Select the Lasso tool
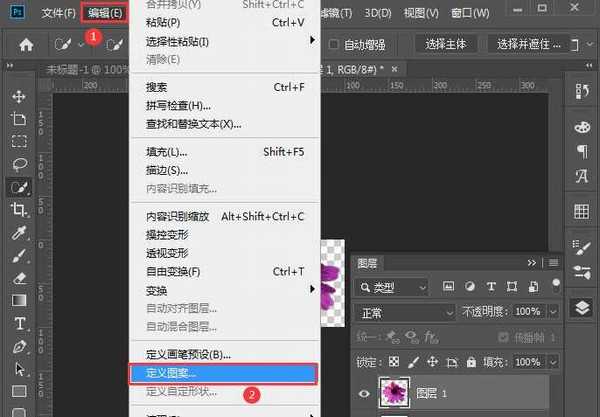Screen dimensions: 600x417 19,164
